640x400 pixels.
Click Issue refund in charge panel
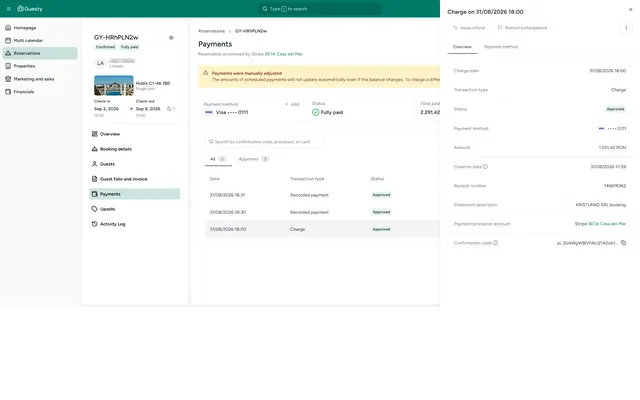point(469,28)
